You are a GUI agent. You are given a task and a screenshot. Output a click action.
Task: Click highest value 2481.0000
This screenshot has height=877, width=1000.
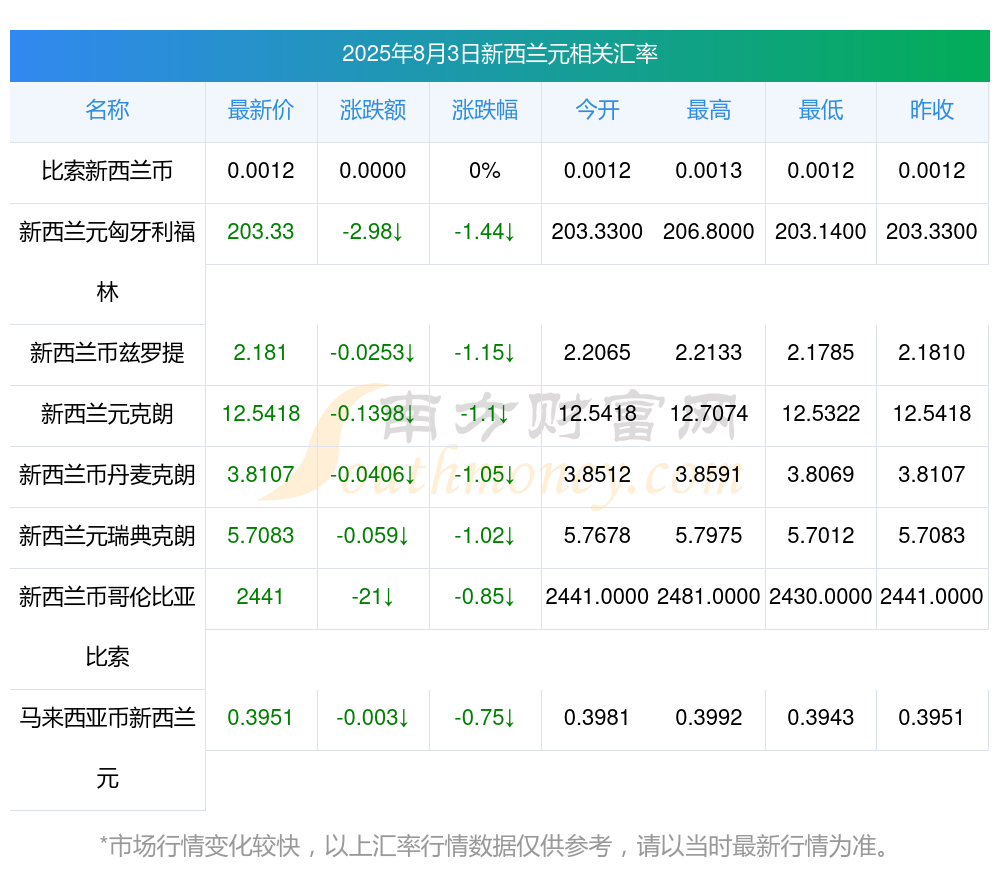709,596
